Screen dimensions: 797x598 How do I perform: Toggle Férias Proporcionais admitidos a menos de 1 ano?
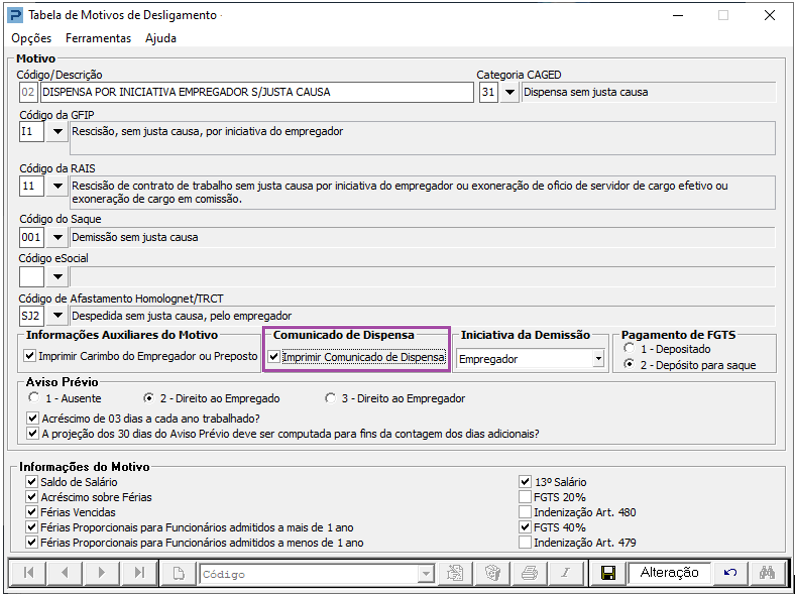pyautogui.click(x=32, y=543)
